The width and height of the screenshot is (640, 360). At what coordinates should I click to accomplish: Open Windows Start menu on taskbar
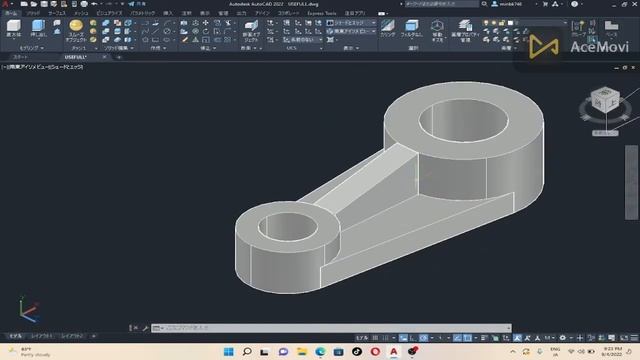(229, 351)
